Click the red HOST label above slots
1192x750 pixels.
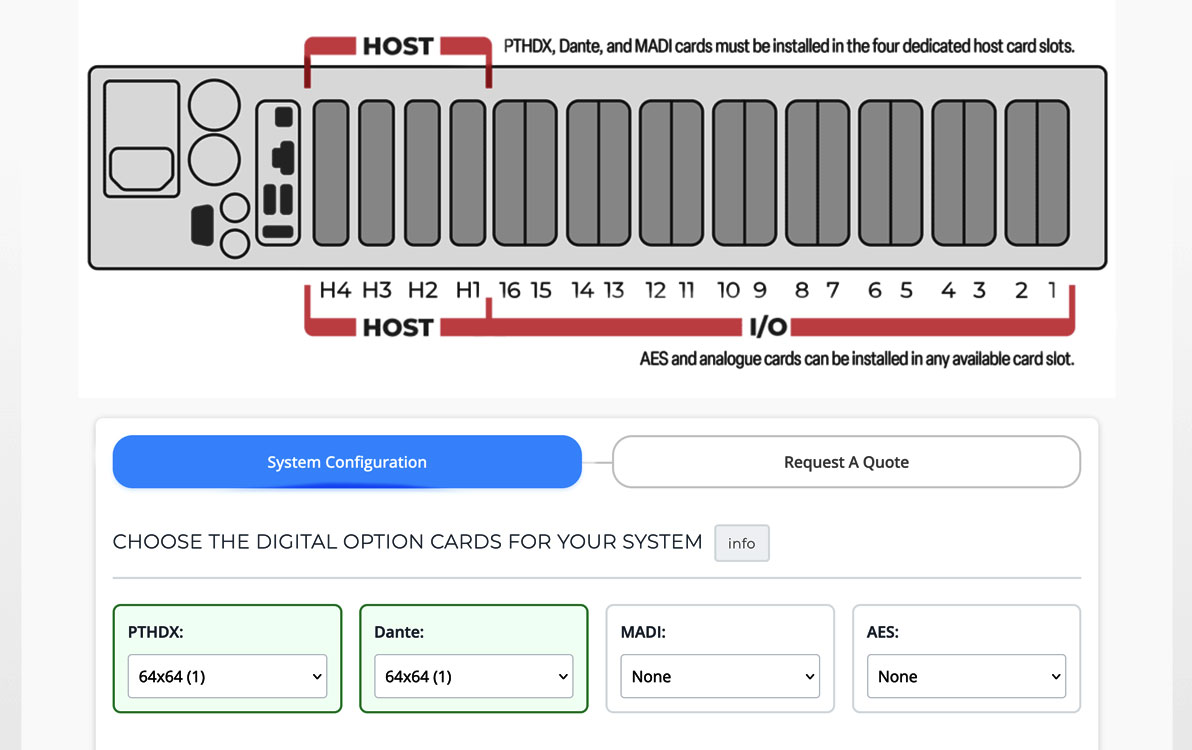[397, 46]
